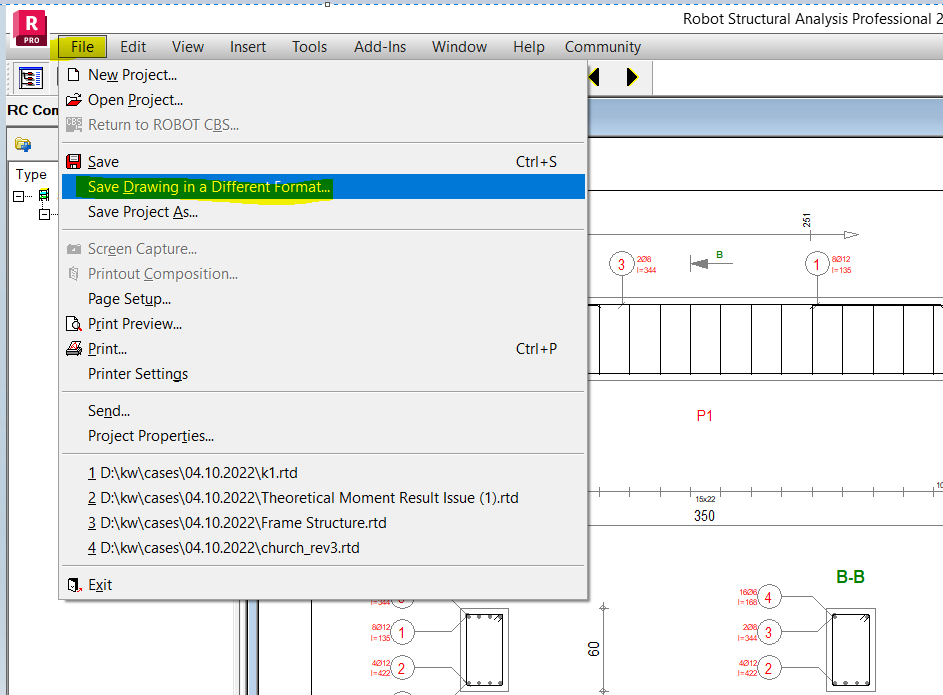Click the blue project layout icon below the logo
The height and width of the screenshot is (695, 943).
(x=31, y=77)
